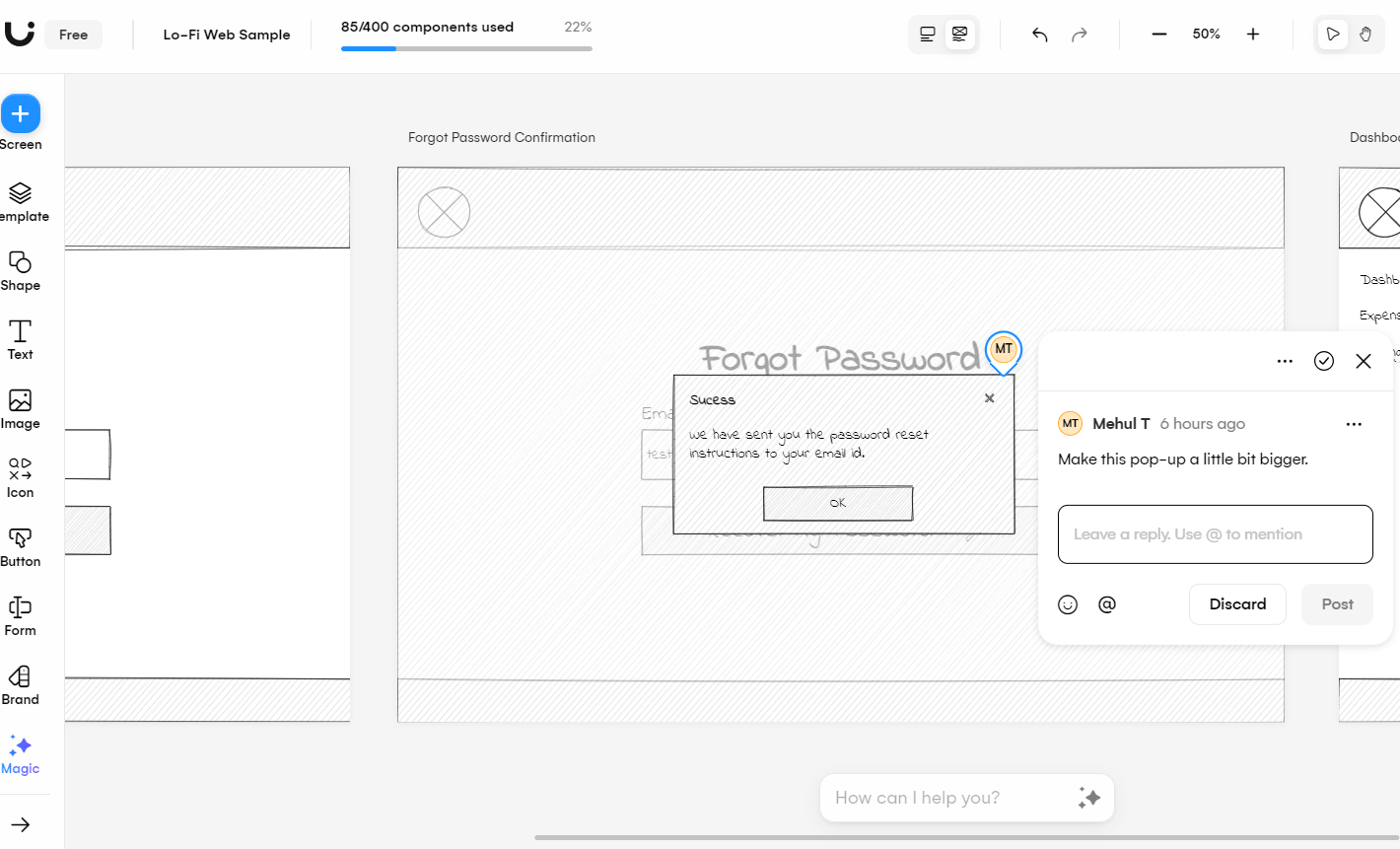Resolve Mehul T's comment with checkmark

pyautogui.click(x=1324, y=361)
